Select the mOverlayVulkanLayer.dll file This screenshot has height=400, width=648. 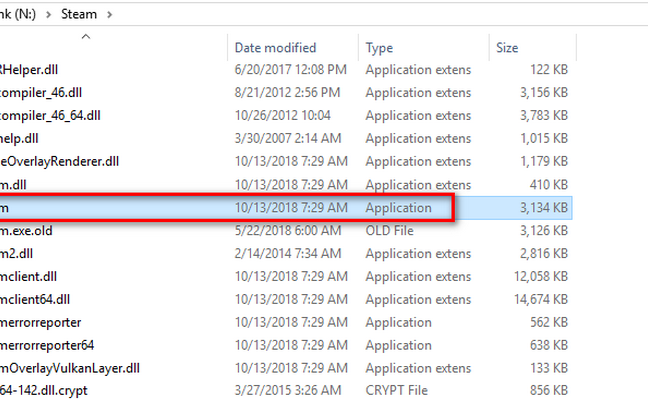coord(70,368)
